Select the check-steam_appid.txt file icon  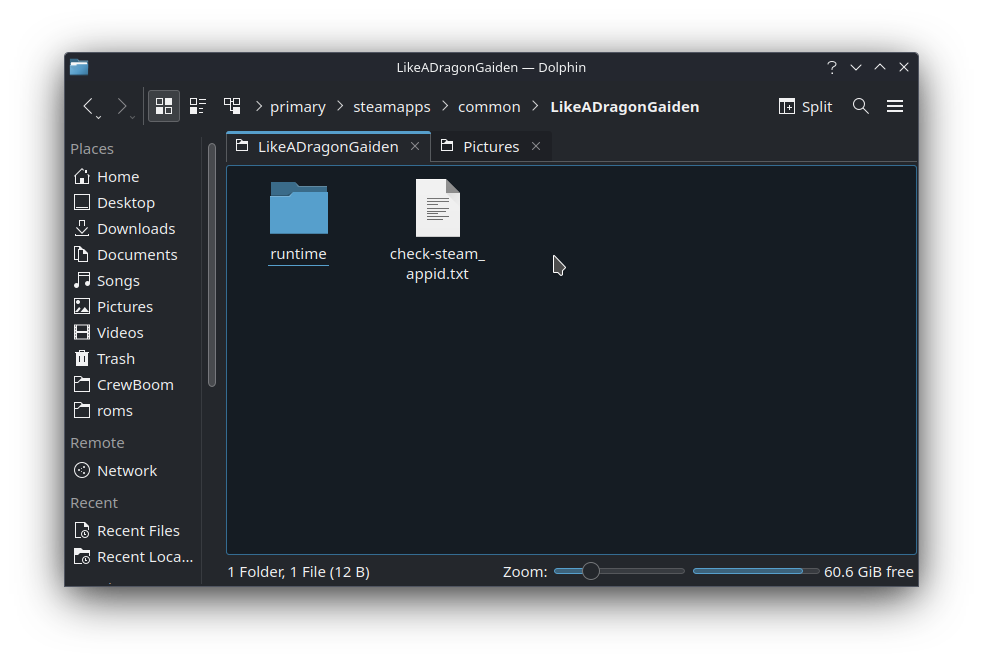coord(438,207)
